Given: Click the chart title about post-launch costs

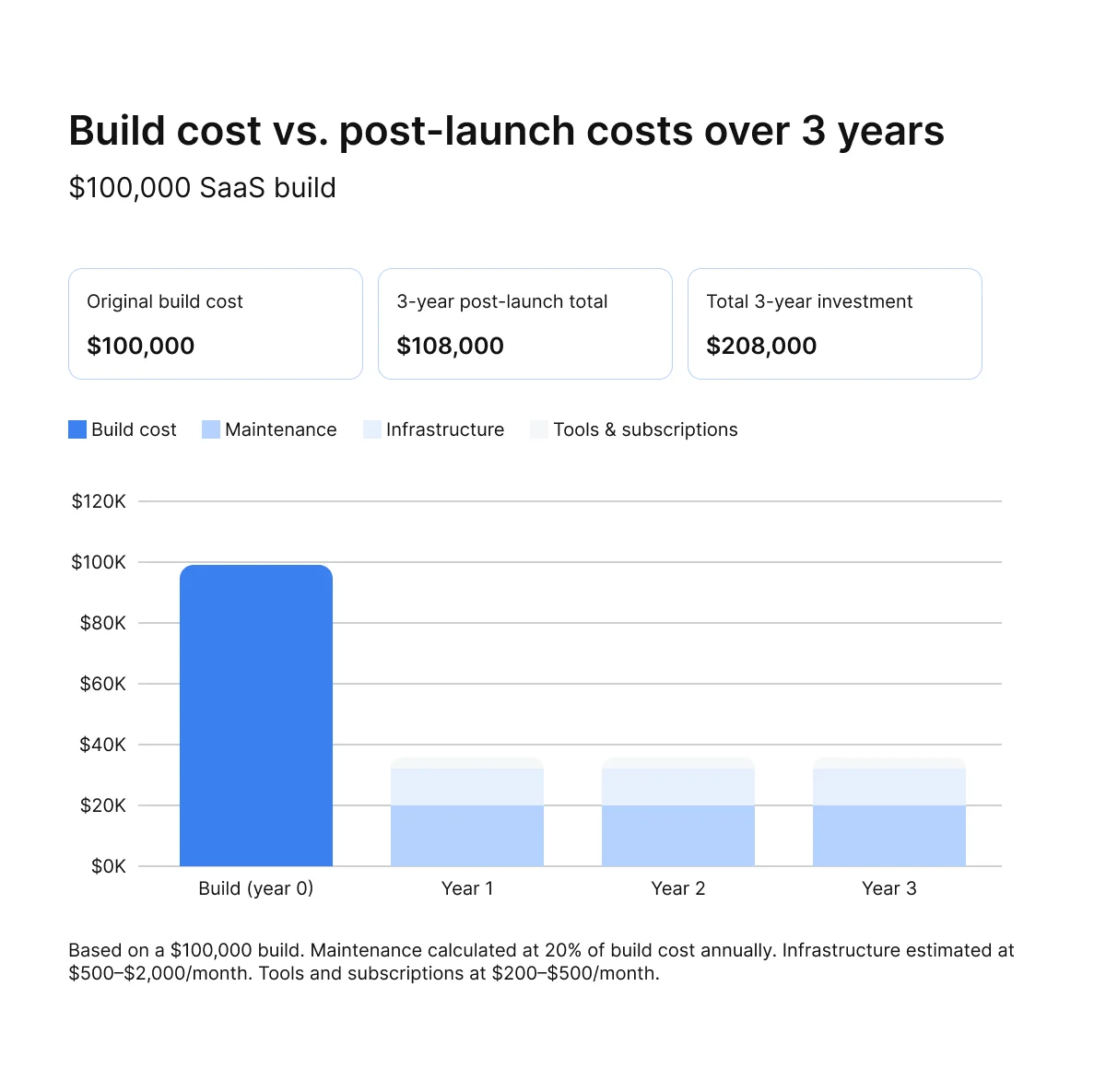Looking at the screenshot, I should [506, 131].
